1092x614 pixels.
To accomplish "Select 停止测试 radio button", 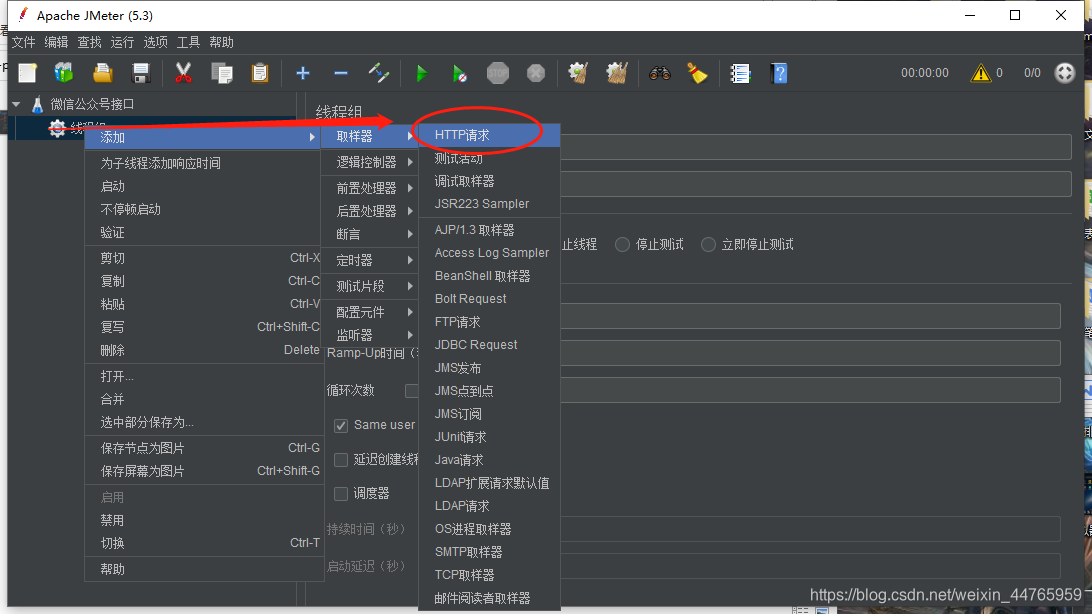I will click(x=623, y=244).
